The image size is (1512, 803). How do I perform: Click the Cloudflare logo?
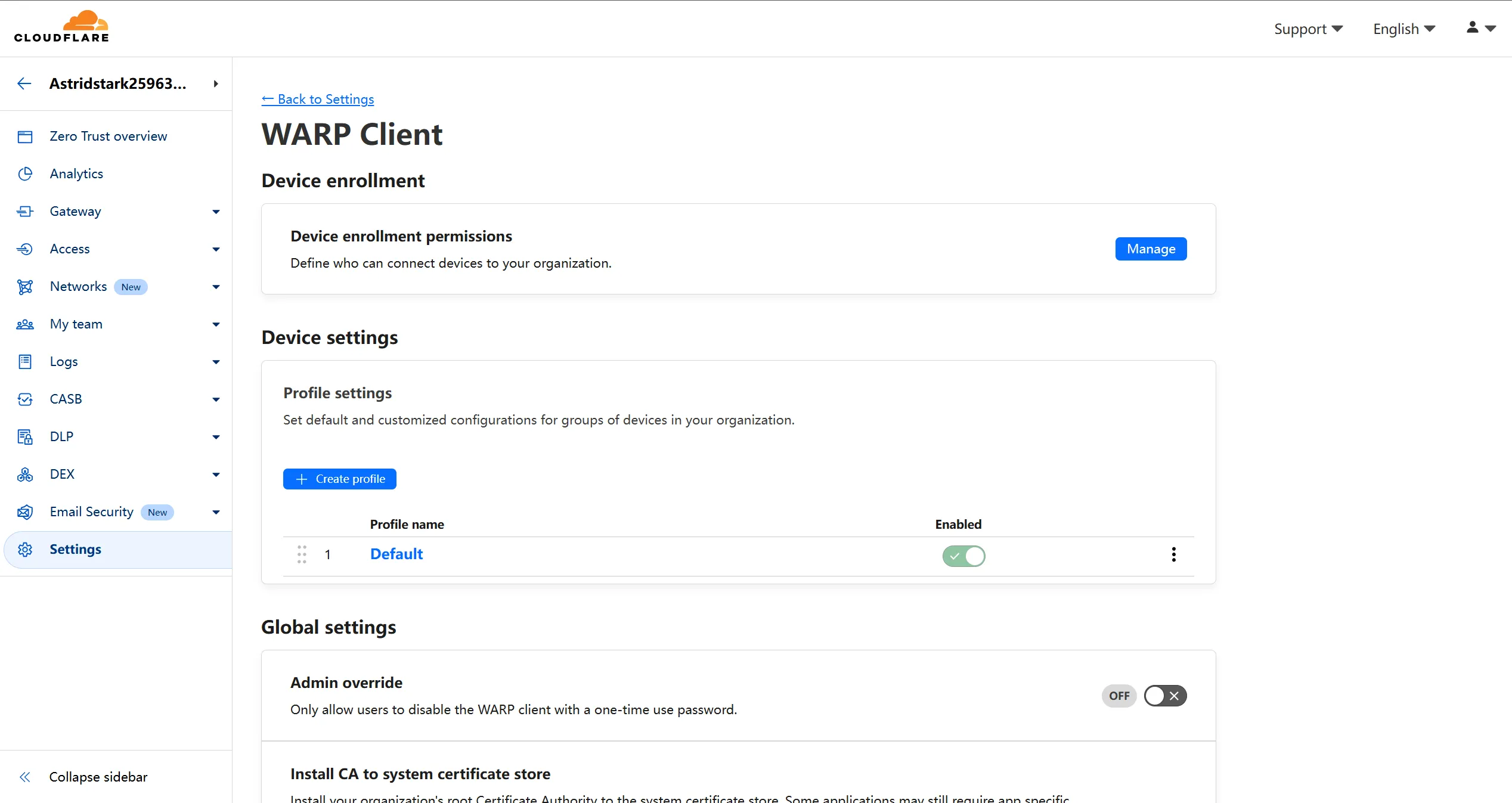click(61, 25)
